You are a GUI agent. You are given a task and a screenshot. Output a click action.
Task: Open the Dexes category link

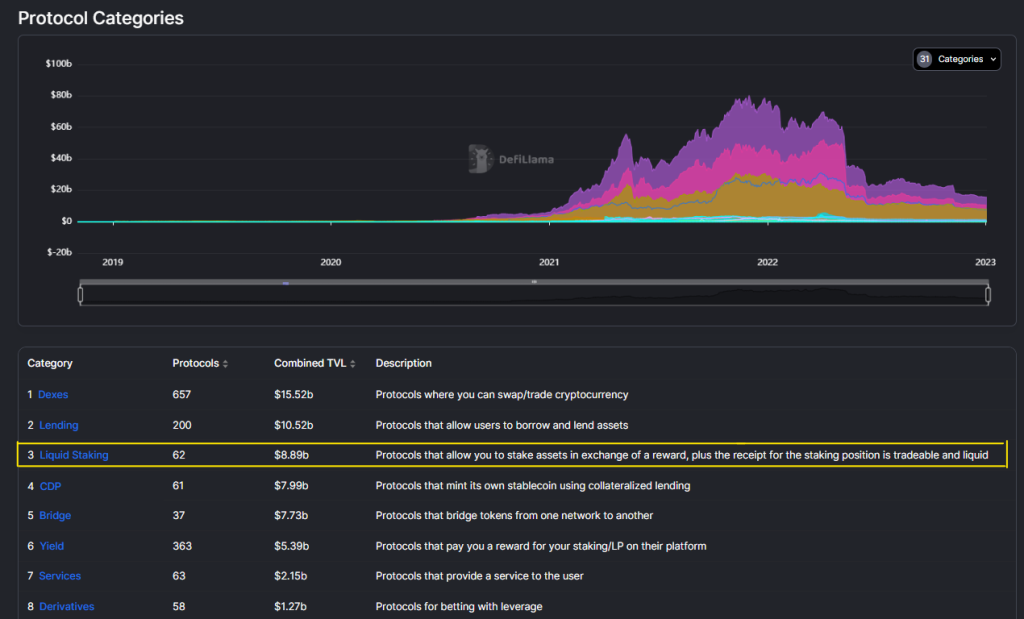[53, 394]
